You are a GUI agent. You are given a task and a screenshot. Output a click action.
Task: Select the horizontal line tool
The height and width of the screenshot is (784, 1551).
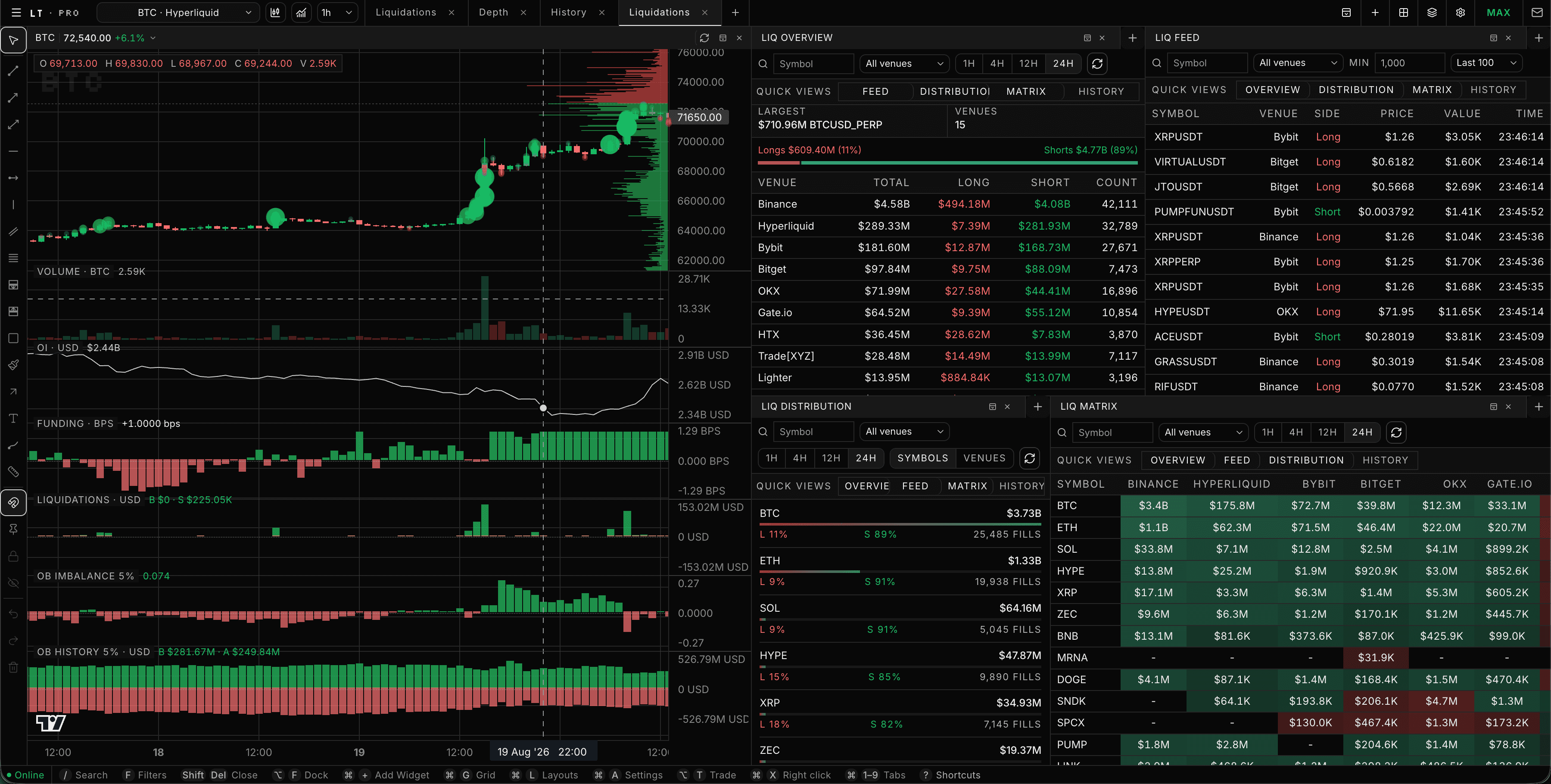13,151
